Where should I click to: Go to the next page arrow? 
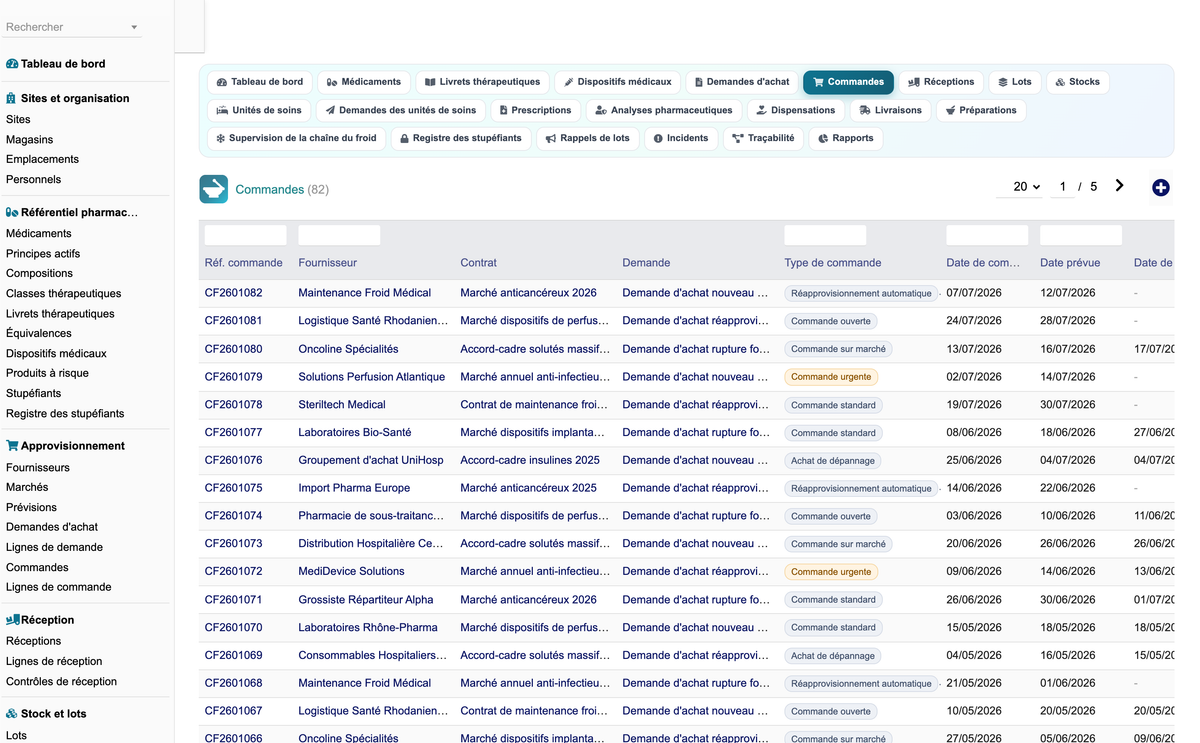[1119, 186]
